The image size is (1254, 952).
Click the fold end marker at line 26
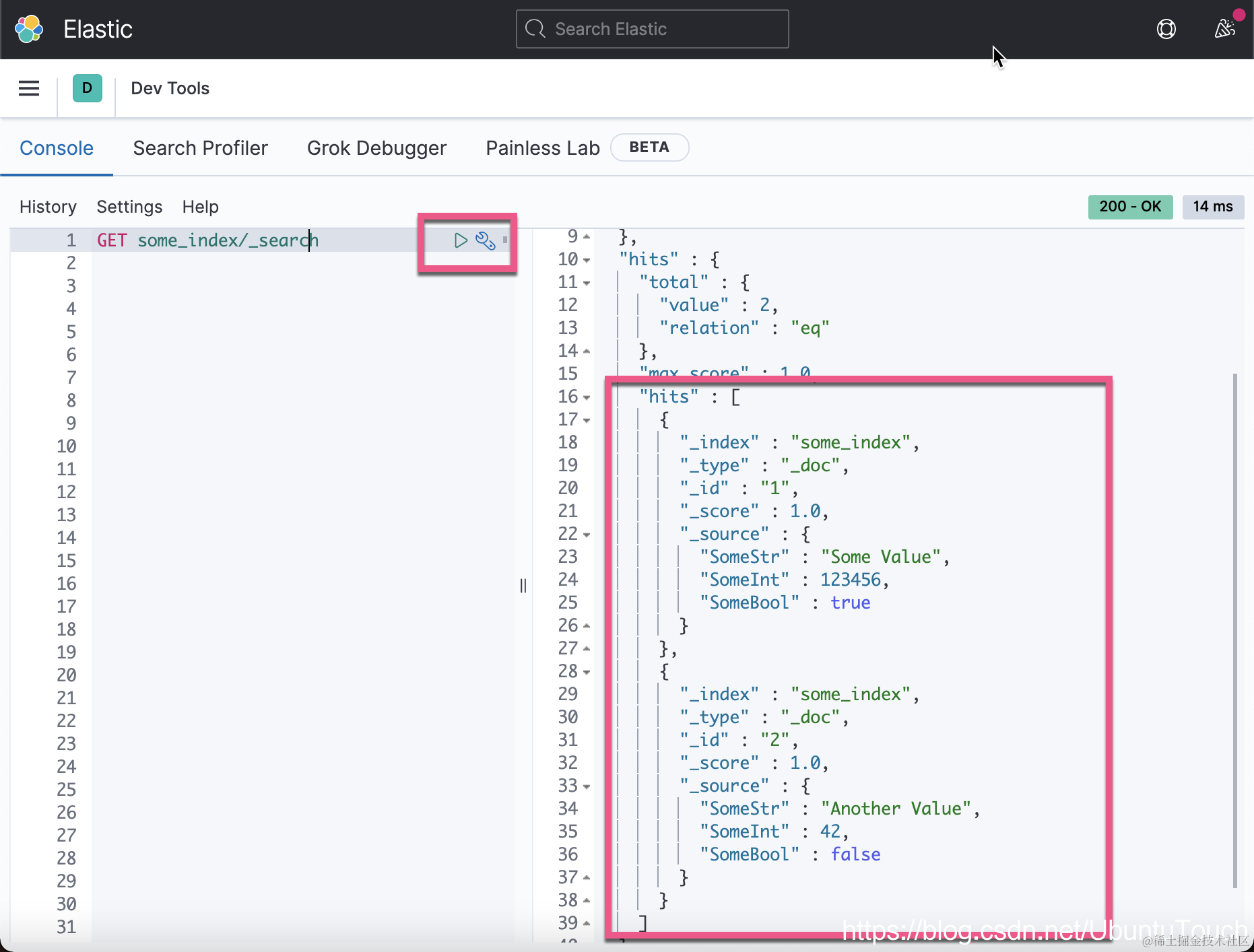tap(587, 625)
